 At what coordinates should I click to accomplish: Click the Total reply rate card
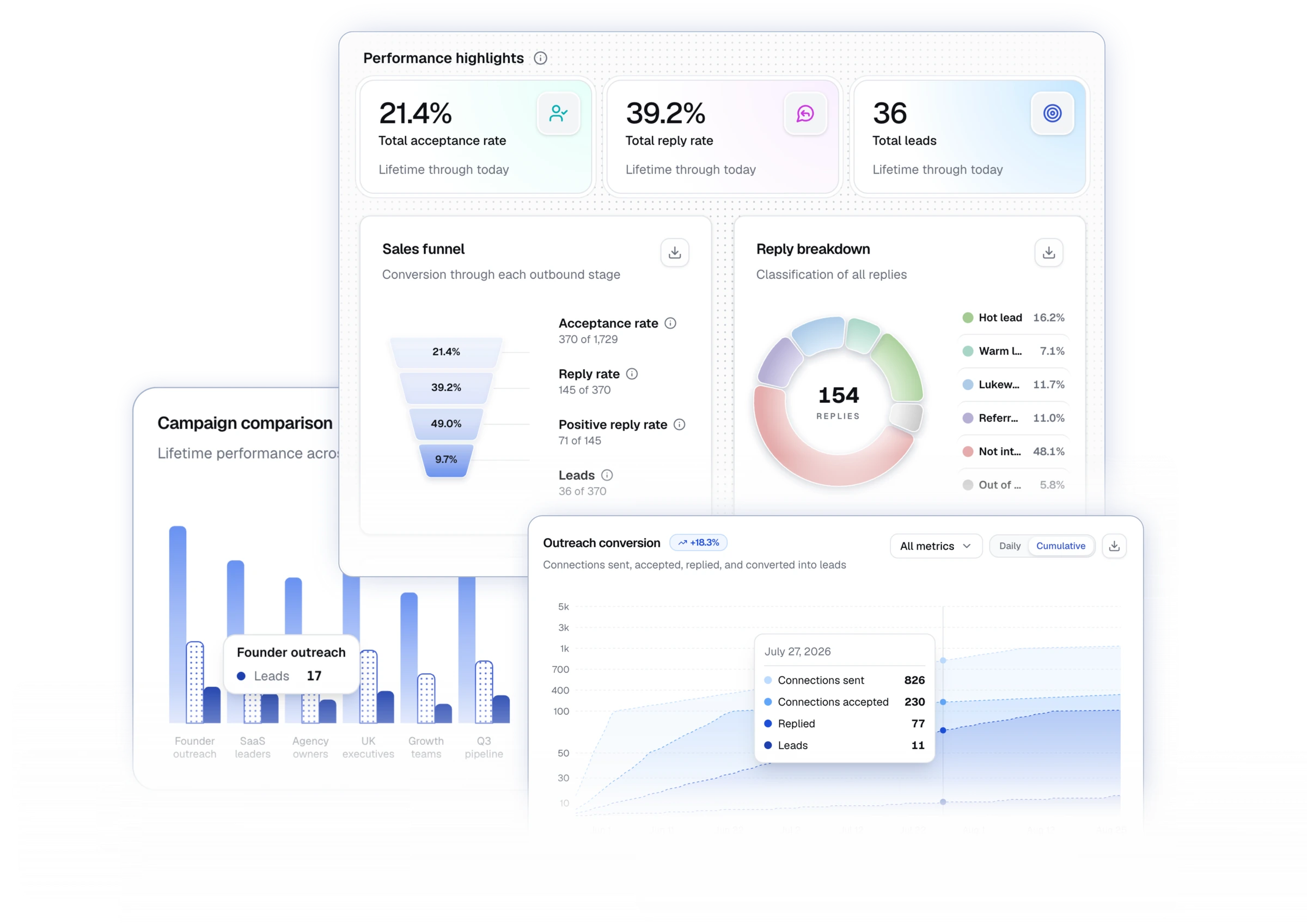723,137
